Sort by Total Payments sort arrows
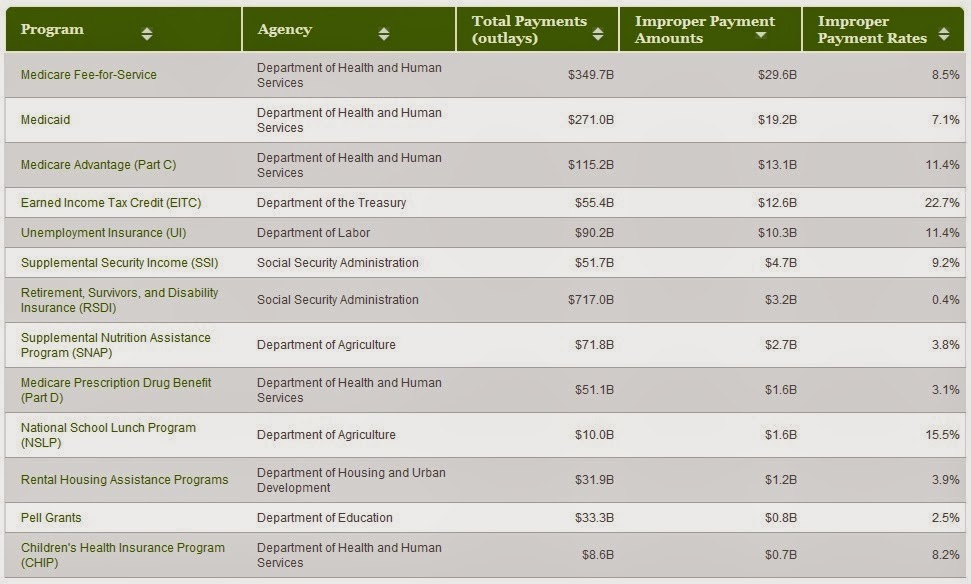Screen dimensions: 971x584 [x=598, y=34]
